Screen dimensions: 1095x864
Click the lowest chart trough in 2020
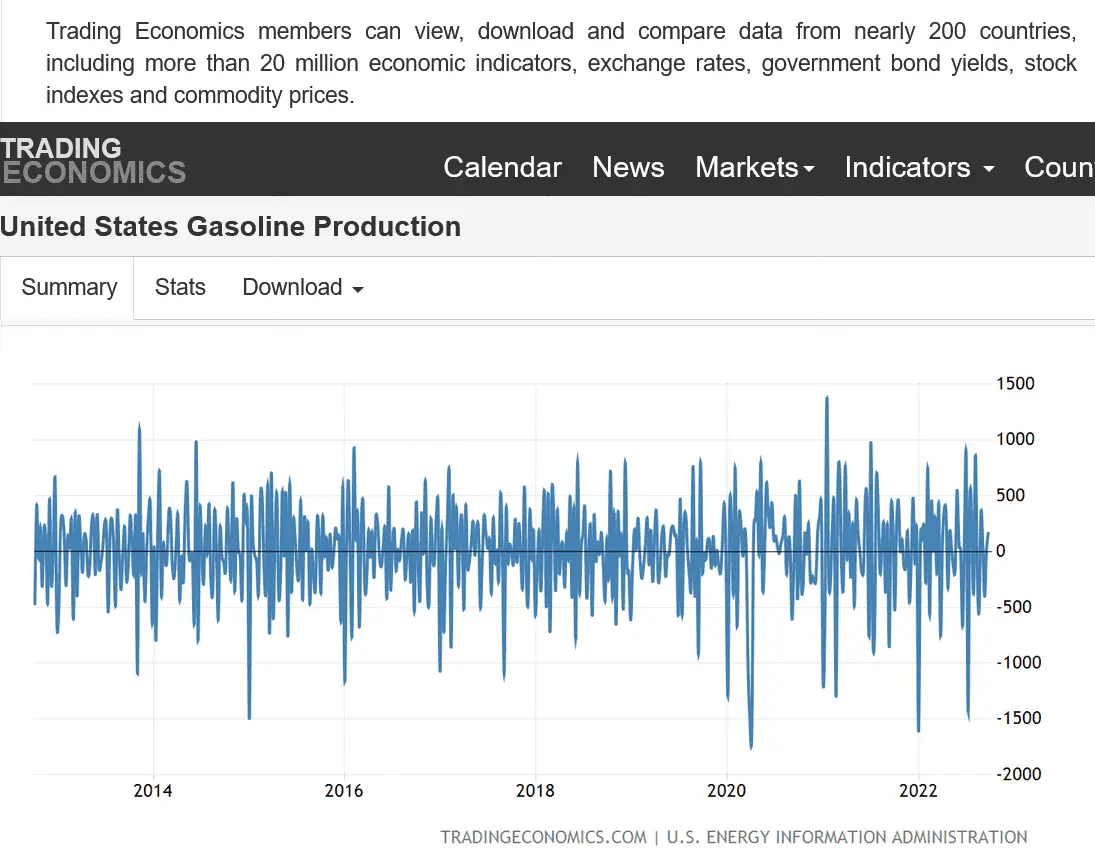click(x=751, y=746)
